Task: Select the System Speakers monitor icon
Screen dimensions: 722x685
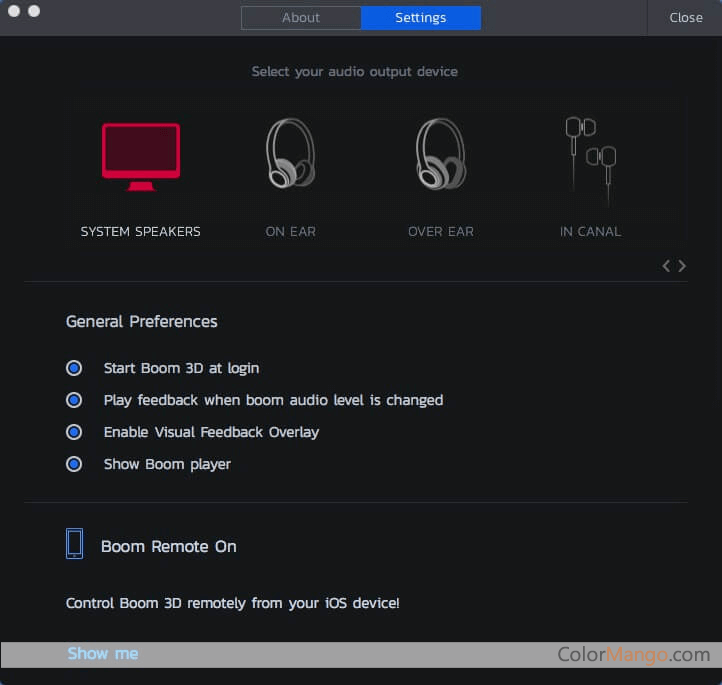Action: pos(141,156)
